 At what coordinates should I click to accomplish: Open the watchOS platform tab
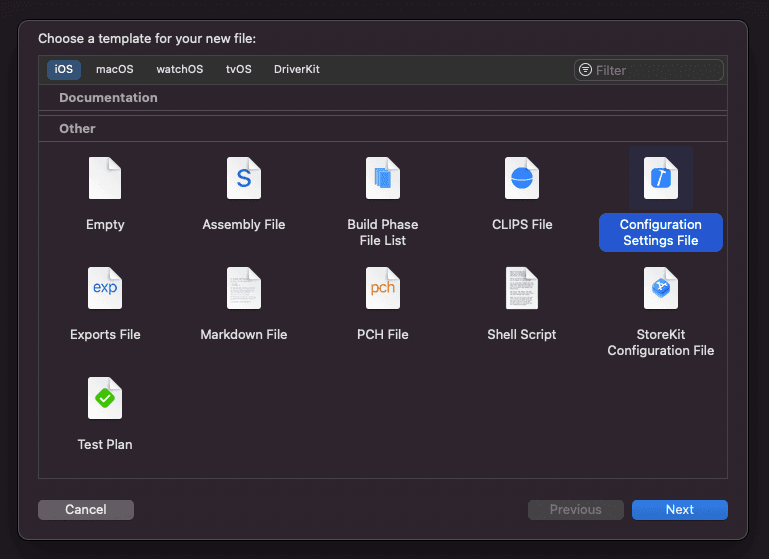tap(179, 69)
